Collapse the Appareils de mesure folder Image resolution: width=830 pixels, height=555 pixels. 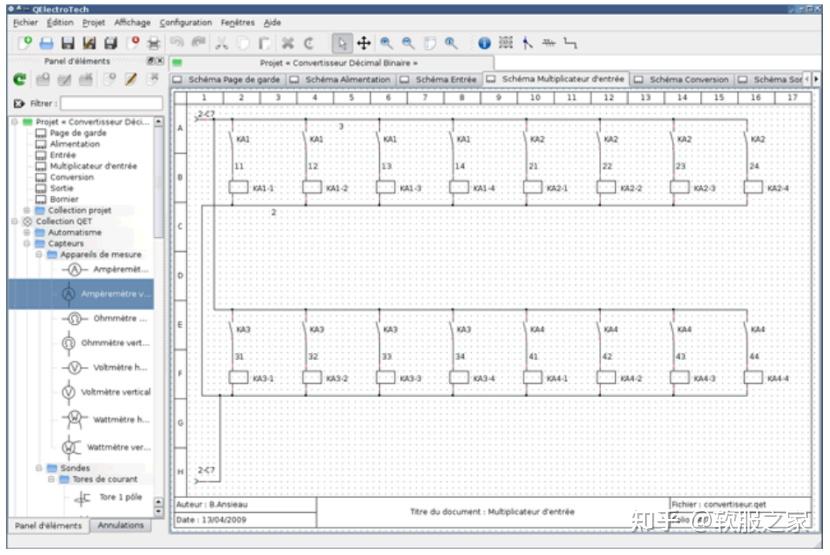pos(39,255)
